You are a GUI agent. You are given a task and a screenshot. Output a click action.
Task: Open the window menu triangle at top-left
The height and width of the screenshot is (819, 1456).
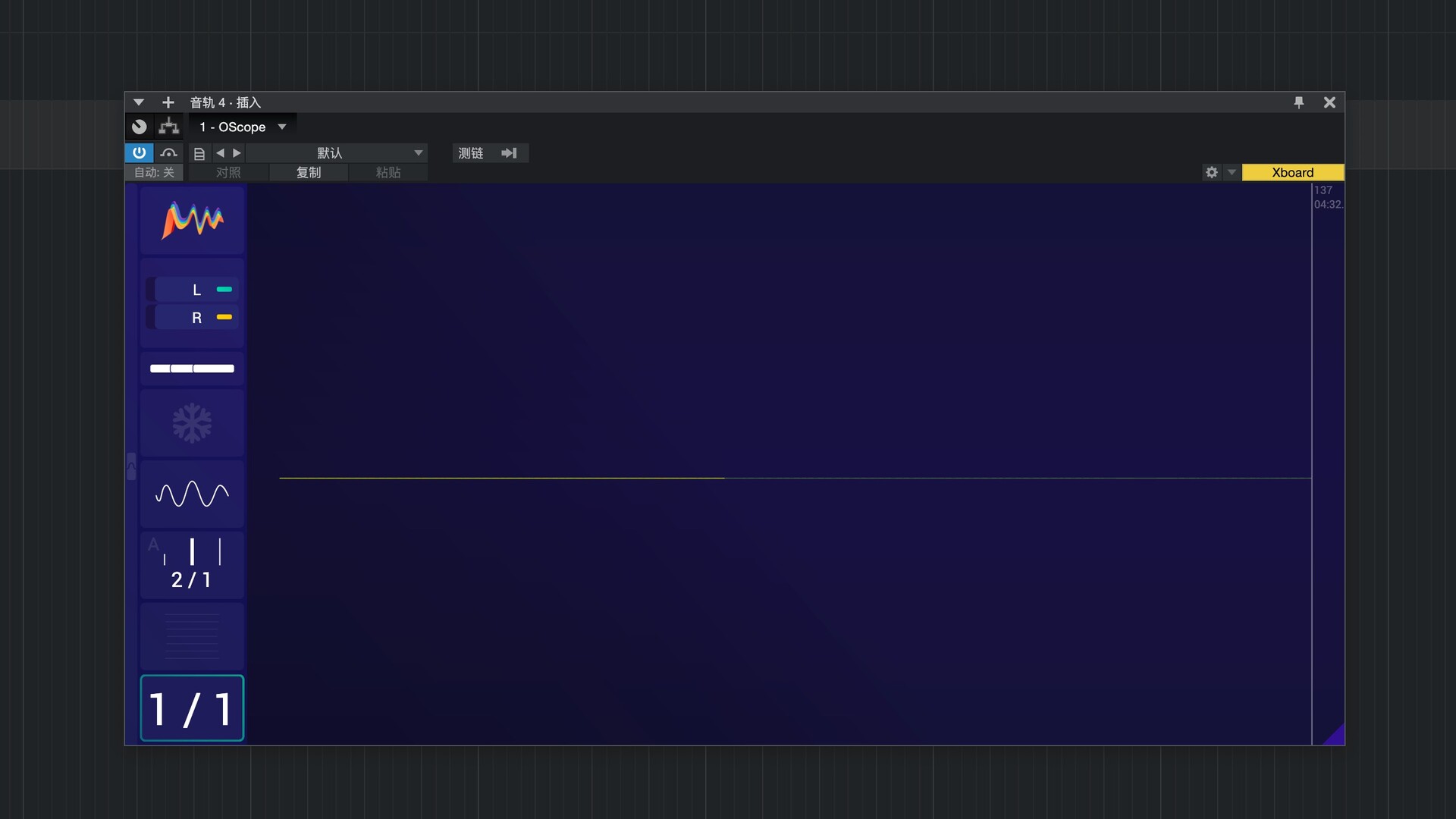pyautogui.click(x=138, y=102)
